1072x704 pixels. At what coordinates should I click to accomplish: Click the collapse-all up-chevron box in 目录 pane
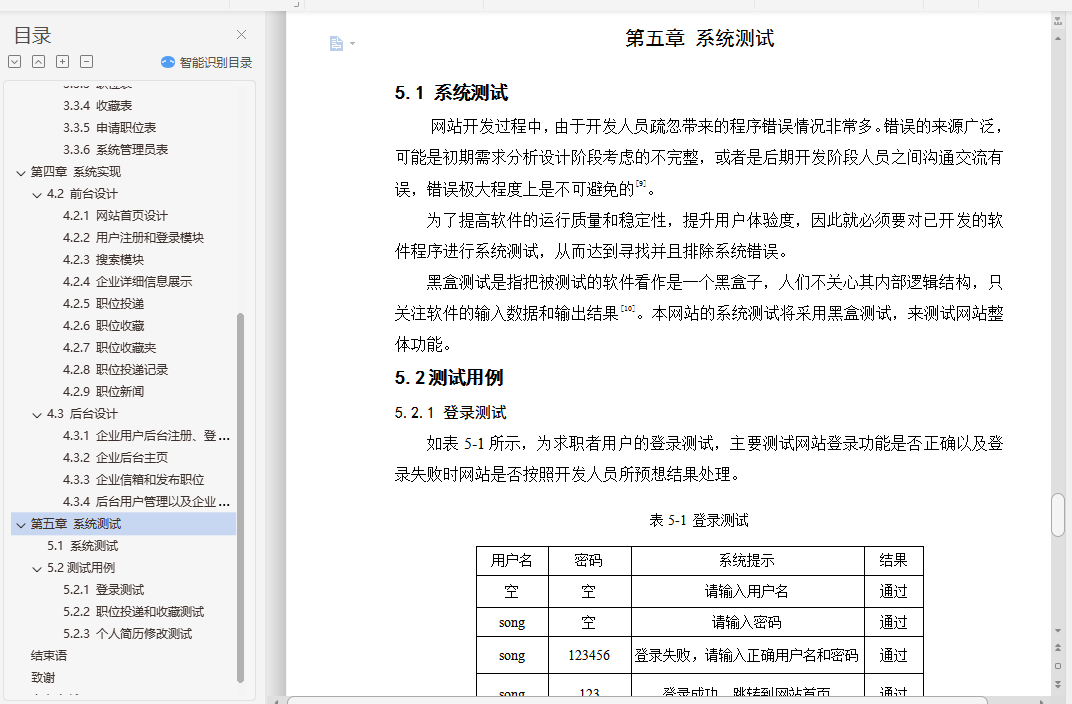tap(38, 62)
